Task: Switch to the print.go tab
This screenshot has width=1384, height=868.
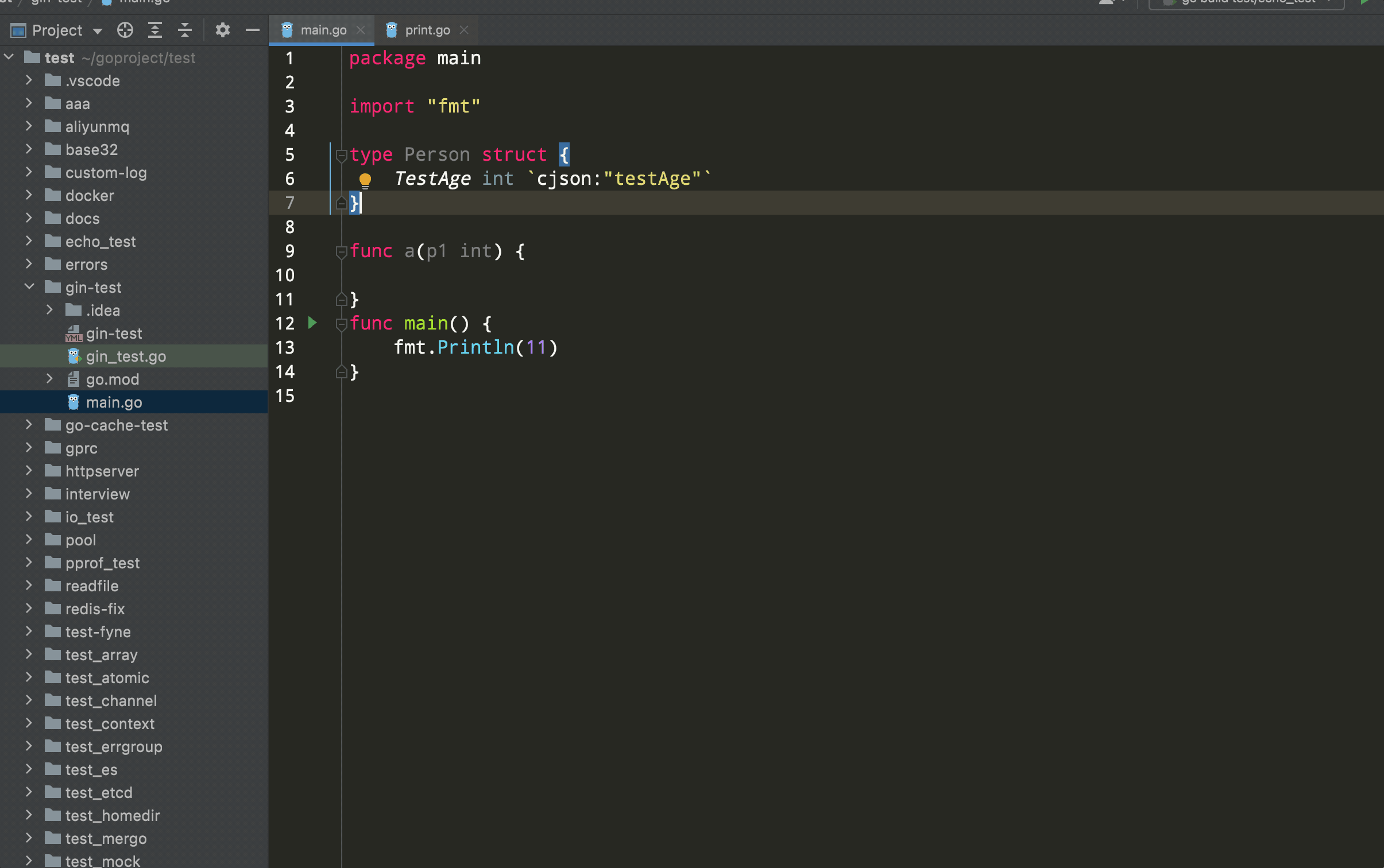Action: click(427, 30)
